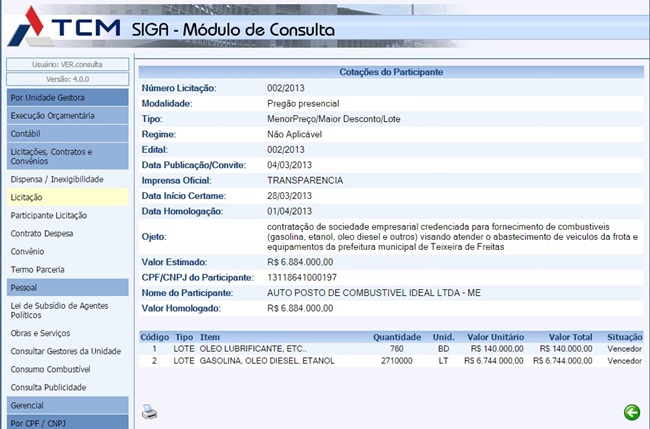
Task: Click the Cotações do Participante title bar
Action: pyautogui.click(x=391, y=72)
